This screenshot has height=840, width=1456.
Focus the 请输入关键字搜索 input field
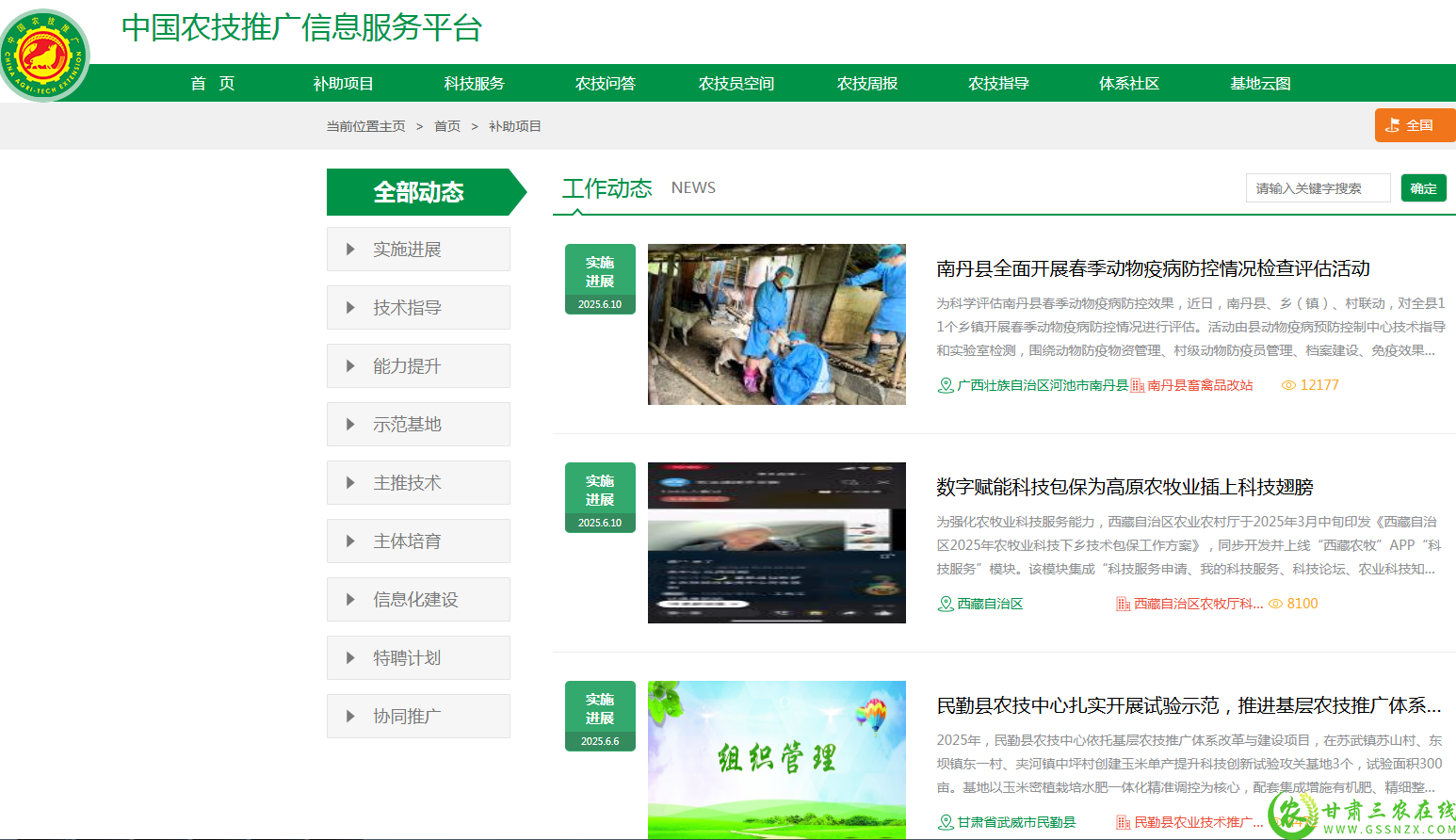1318,188
